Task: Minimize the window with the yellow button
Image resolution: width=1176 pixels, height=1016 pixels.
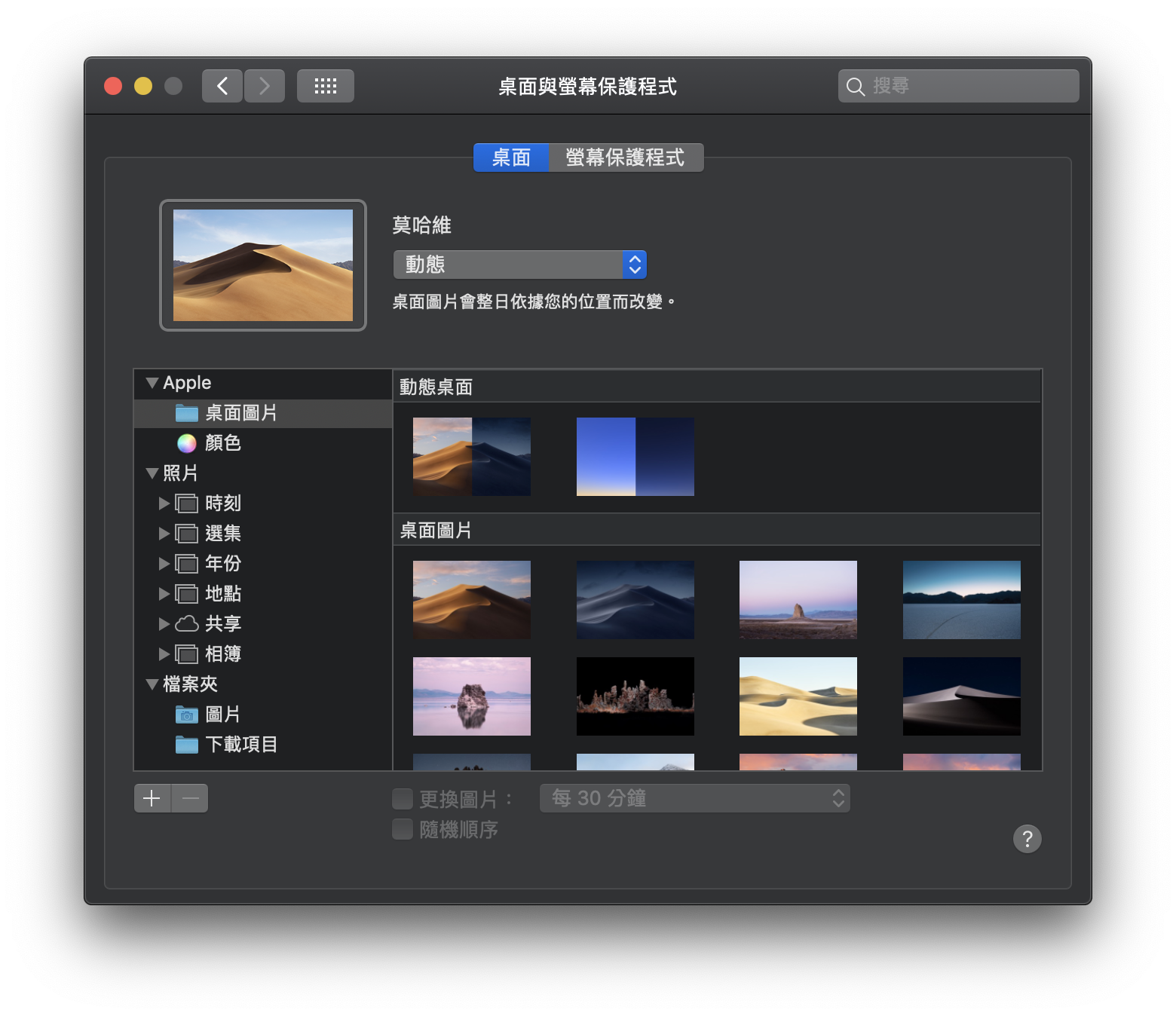Action: [x=143, y=86]
